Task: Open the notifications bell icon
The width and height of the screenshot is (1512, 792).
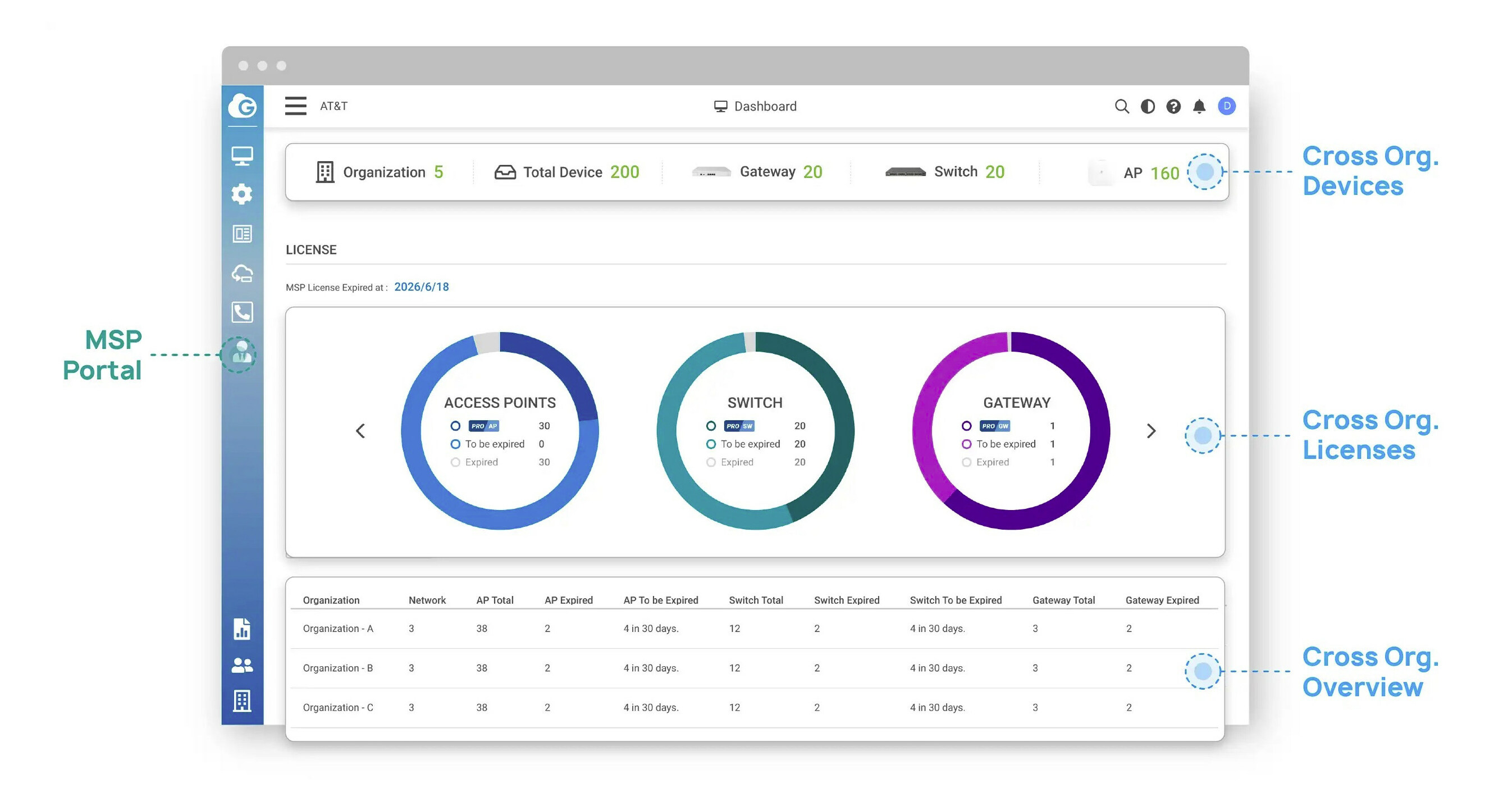Action: pyautogui.click(x=1199, y=106)
